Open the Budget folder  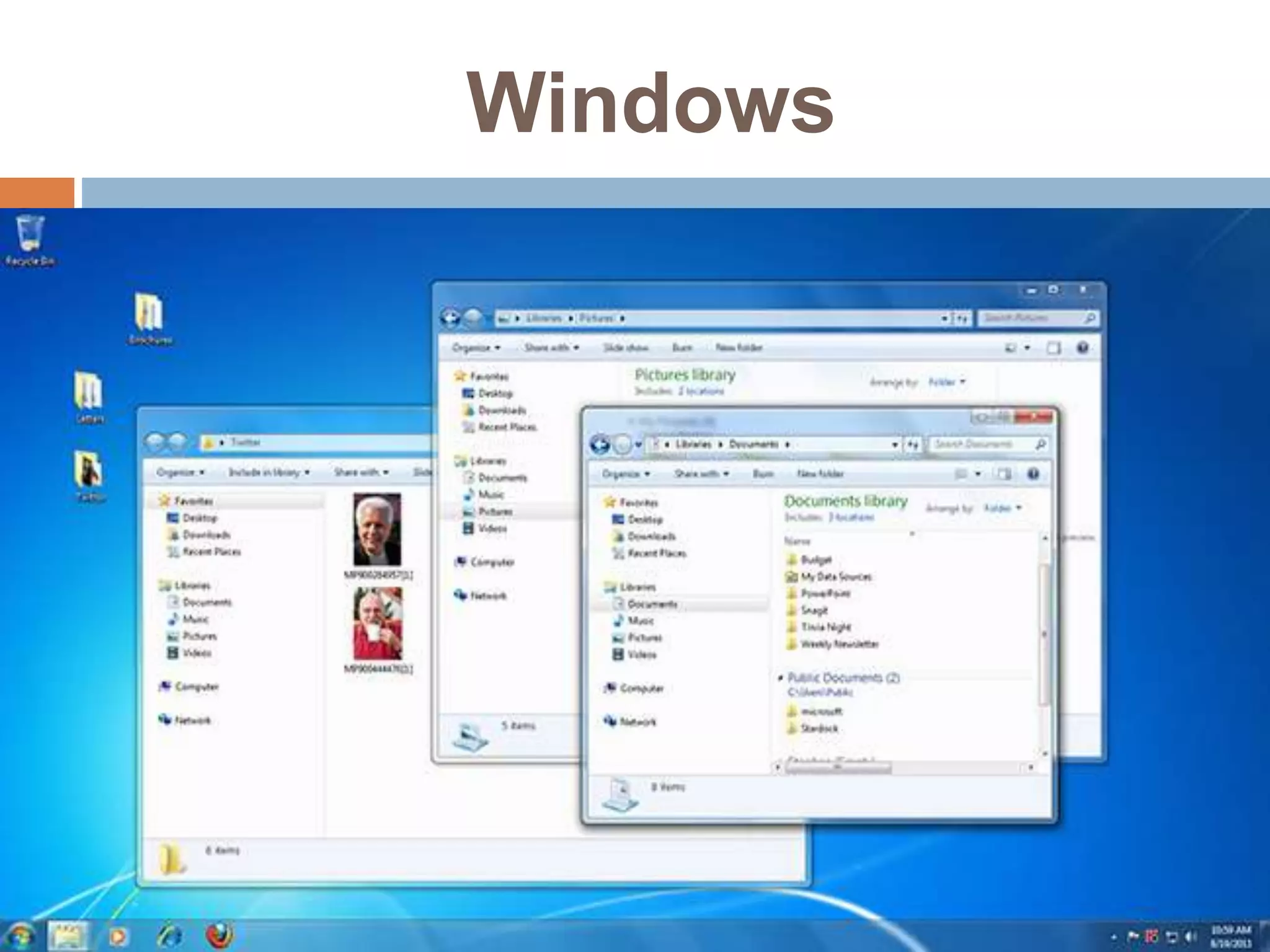tap(809, 560)
